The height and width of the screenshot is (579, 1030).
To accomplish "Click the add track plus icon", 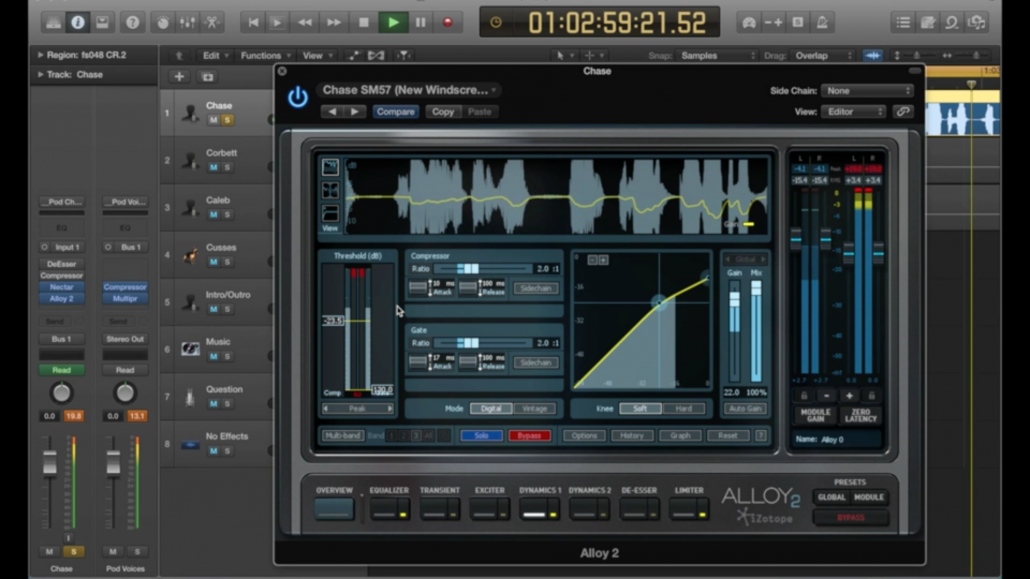I will [x=179, y=77].
